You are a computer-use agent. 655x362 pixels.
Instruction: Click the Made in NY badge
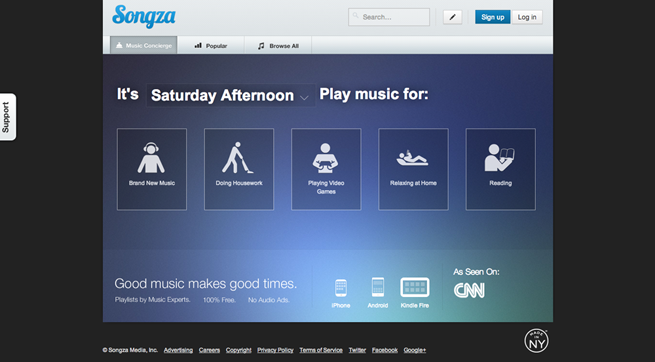[x=536, y=341]
